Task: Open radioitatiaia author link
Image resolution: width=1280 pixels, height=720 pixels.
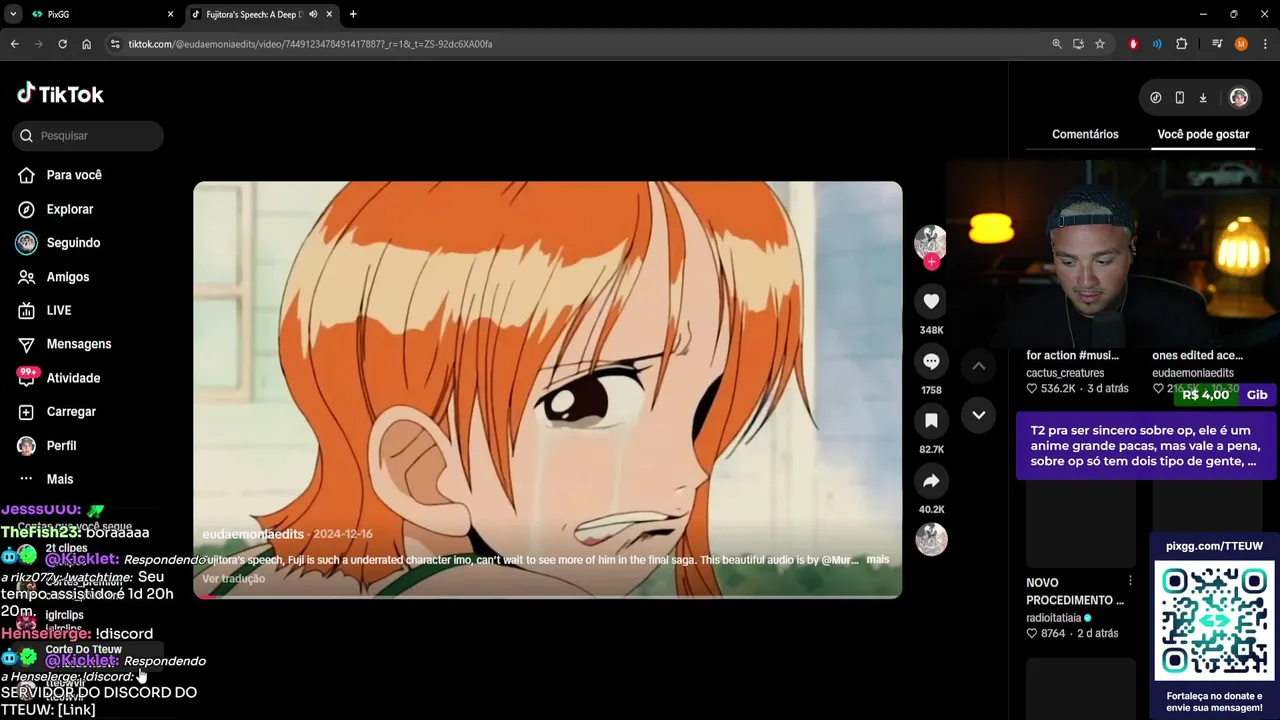Action: [1054, 618]
